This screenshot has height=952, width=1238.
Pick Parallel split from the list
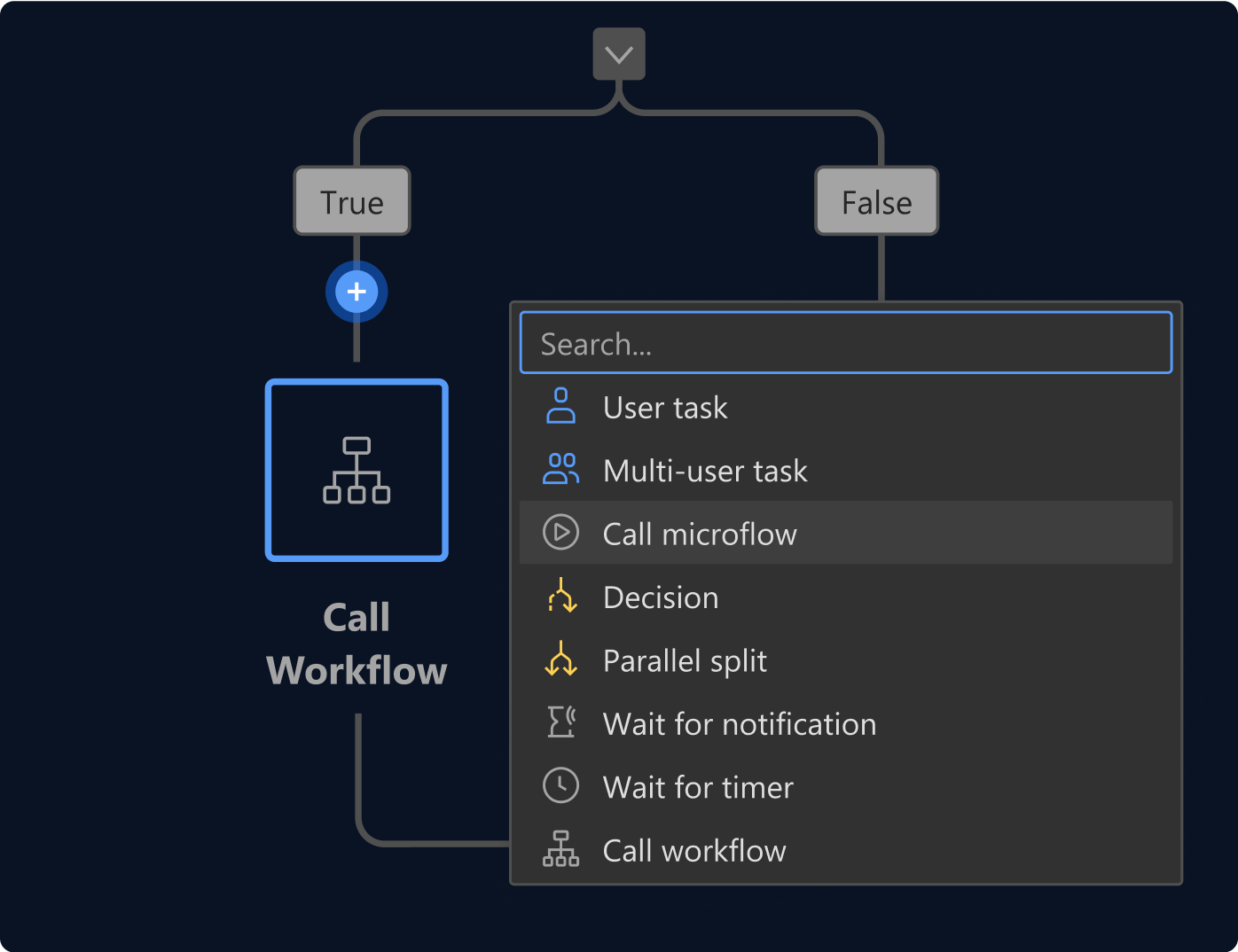(685, 661)
